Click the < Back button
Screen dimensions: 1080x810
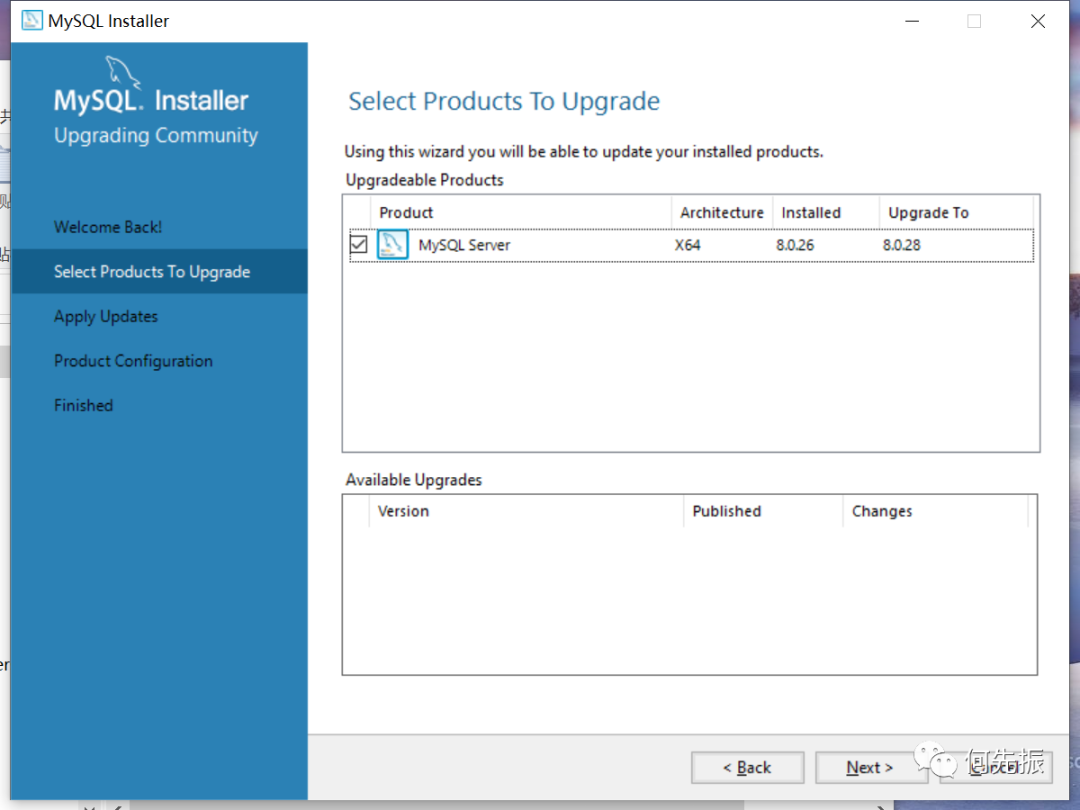[x=747, y=767]
